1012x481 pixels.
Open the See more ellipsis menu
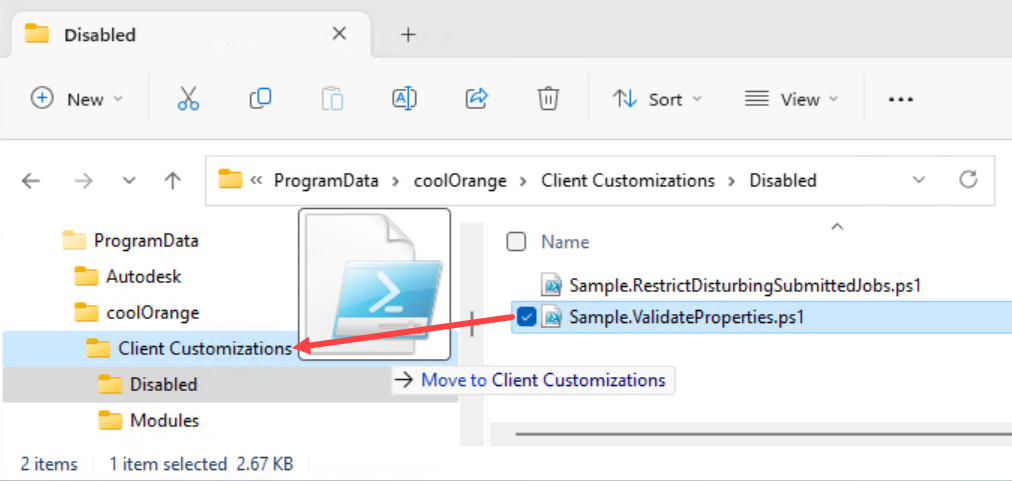pos(901,99)
